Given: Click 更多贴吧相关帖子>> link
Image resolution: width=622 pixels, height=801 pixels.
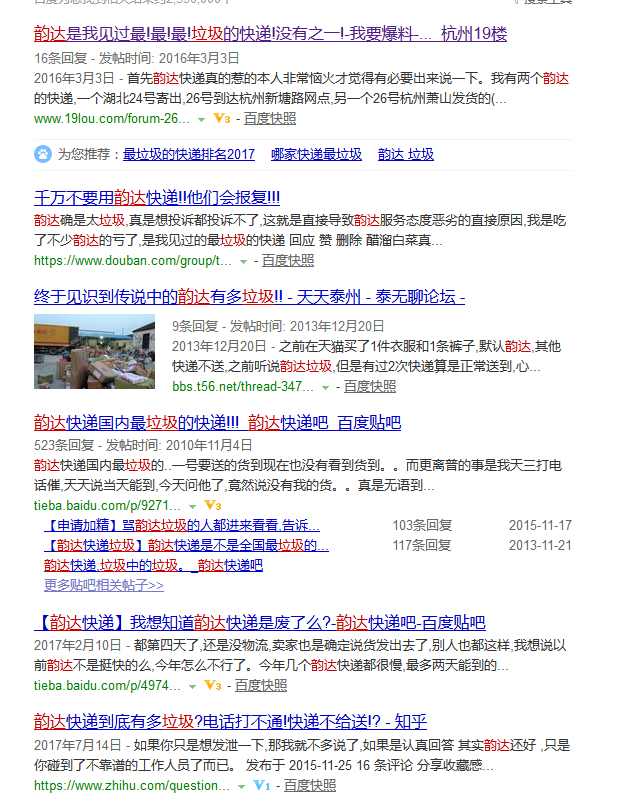Looking at the screenshot, I should [104, 585].
